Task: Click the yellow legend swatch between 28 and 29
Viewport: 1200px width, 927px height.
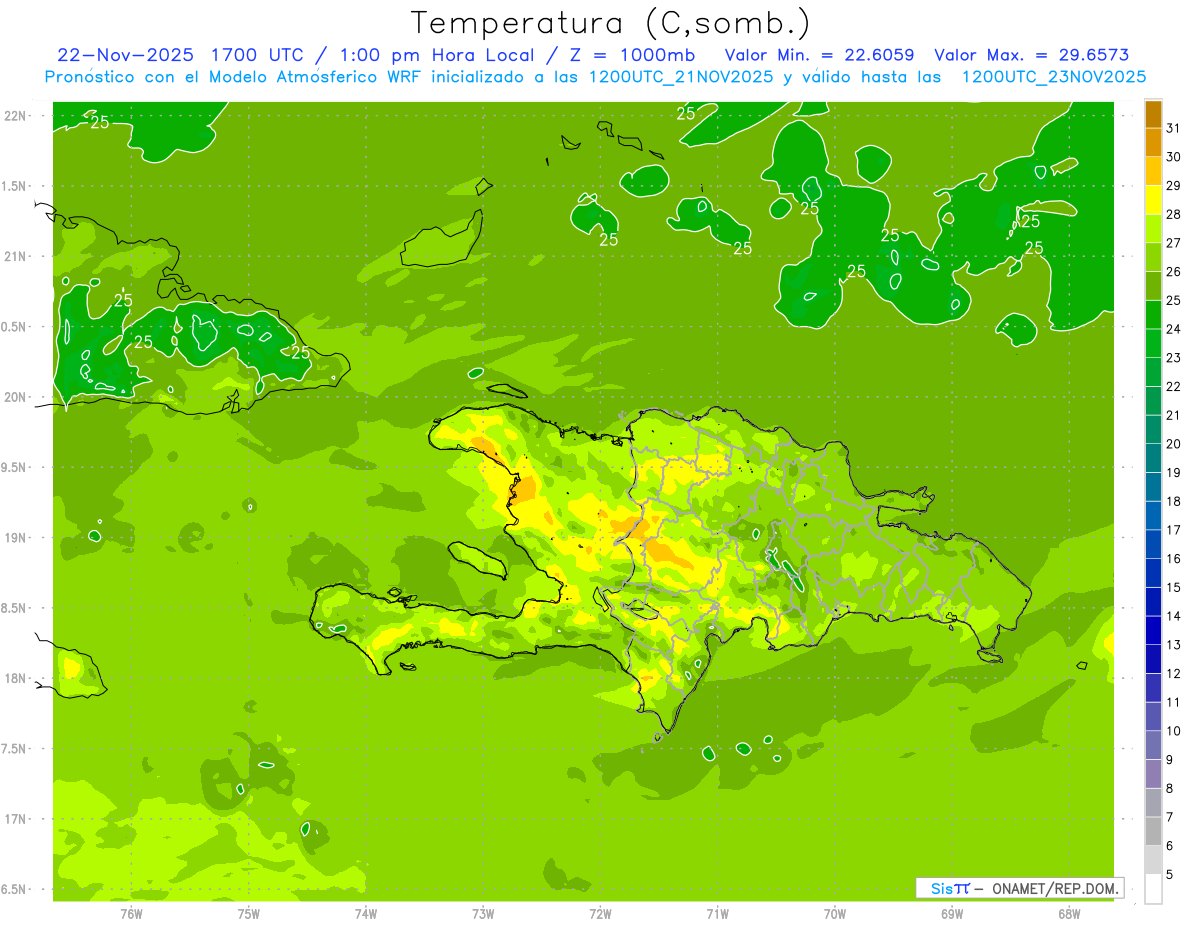Action: (1153, 199)
